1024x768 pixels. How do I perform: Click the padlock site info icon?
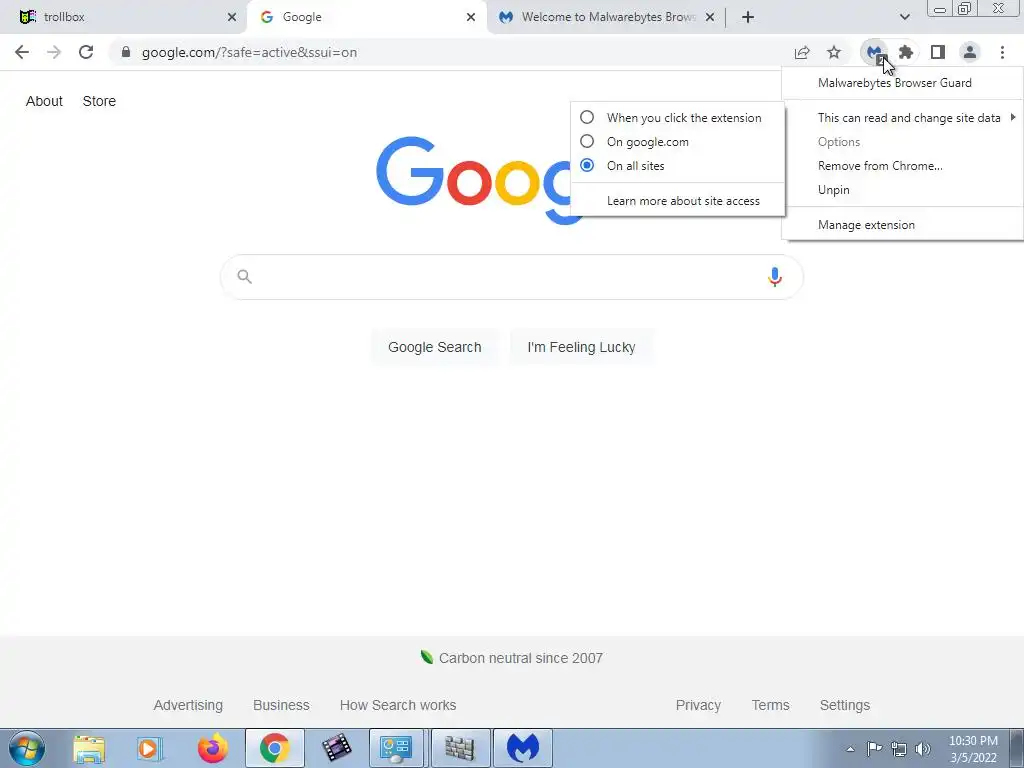pyautogui.click(x=126, y=52)
